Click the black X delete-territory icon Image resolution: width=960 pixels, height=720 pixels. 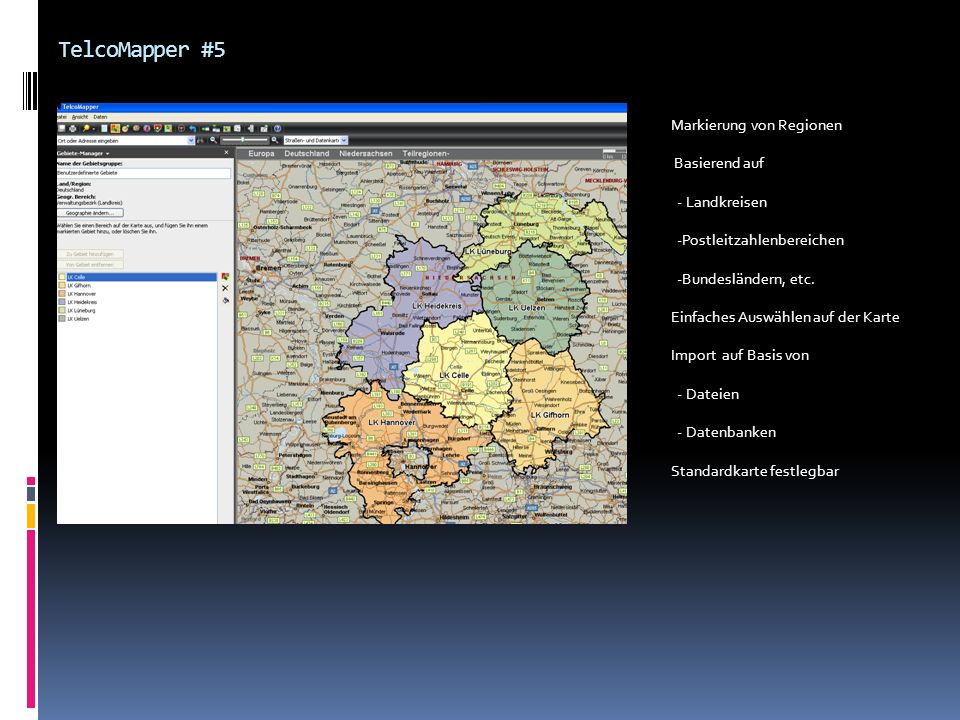225,288
